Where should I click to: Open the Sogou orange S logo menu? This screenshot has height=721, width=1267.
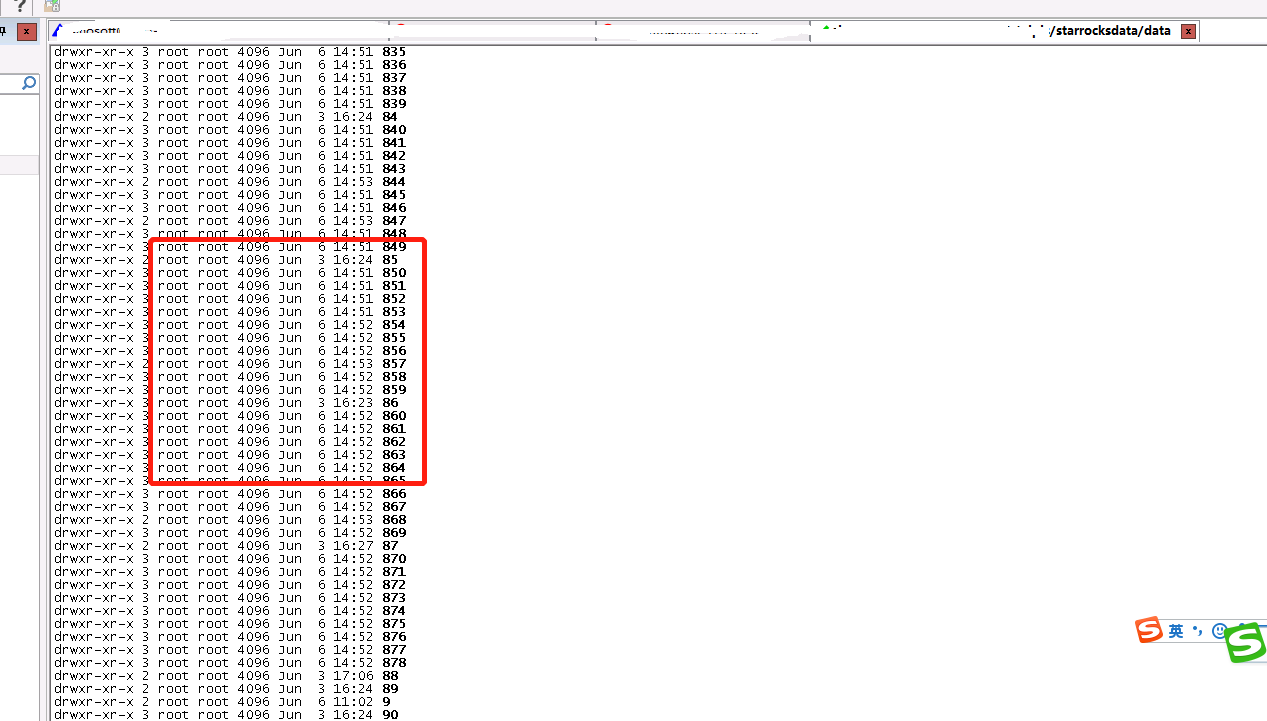tap(1149, 630)
